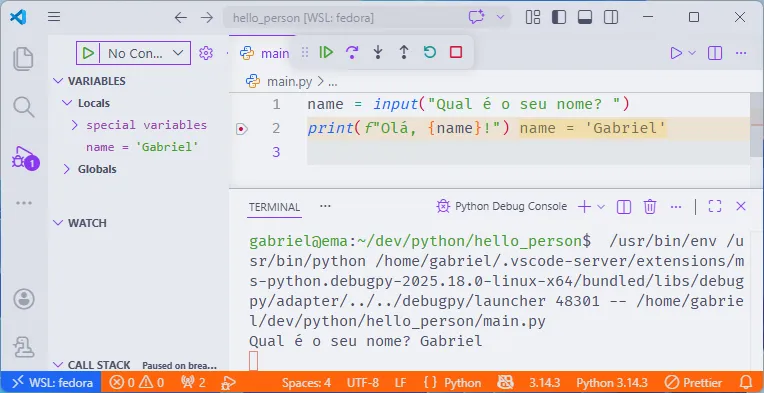
Task: Select the TERMINAL panel tab
Action: [274, 207]
